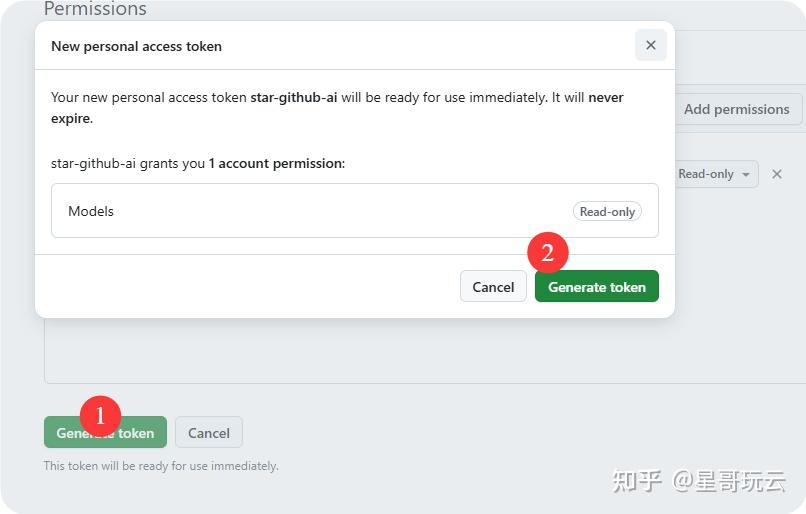Close the New personal access token dialog
Screen dimensions: 806x514
pos(650,45)
